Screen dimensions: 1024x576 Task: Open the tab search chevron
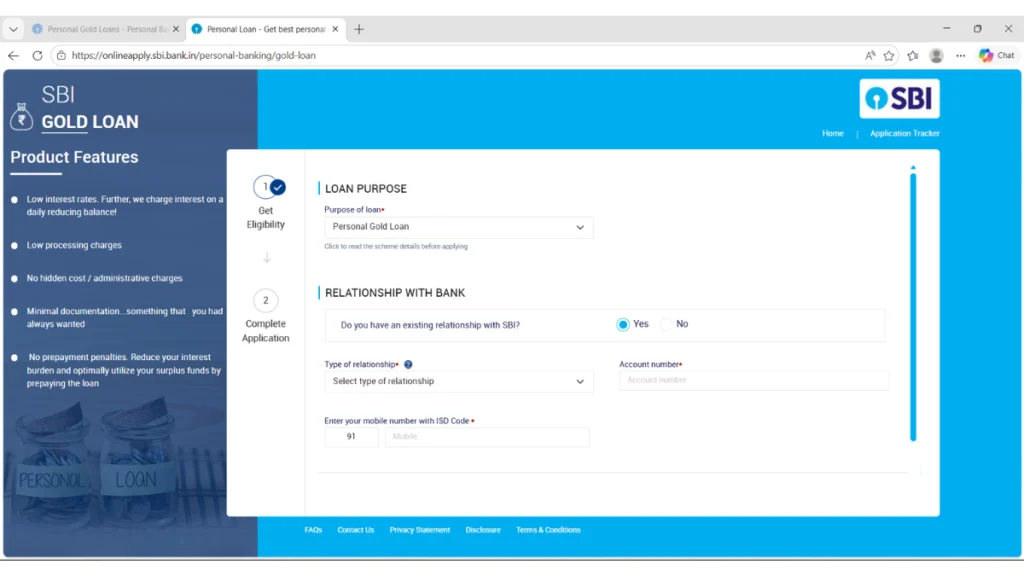(x=13, y=29)
